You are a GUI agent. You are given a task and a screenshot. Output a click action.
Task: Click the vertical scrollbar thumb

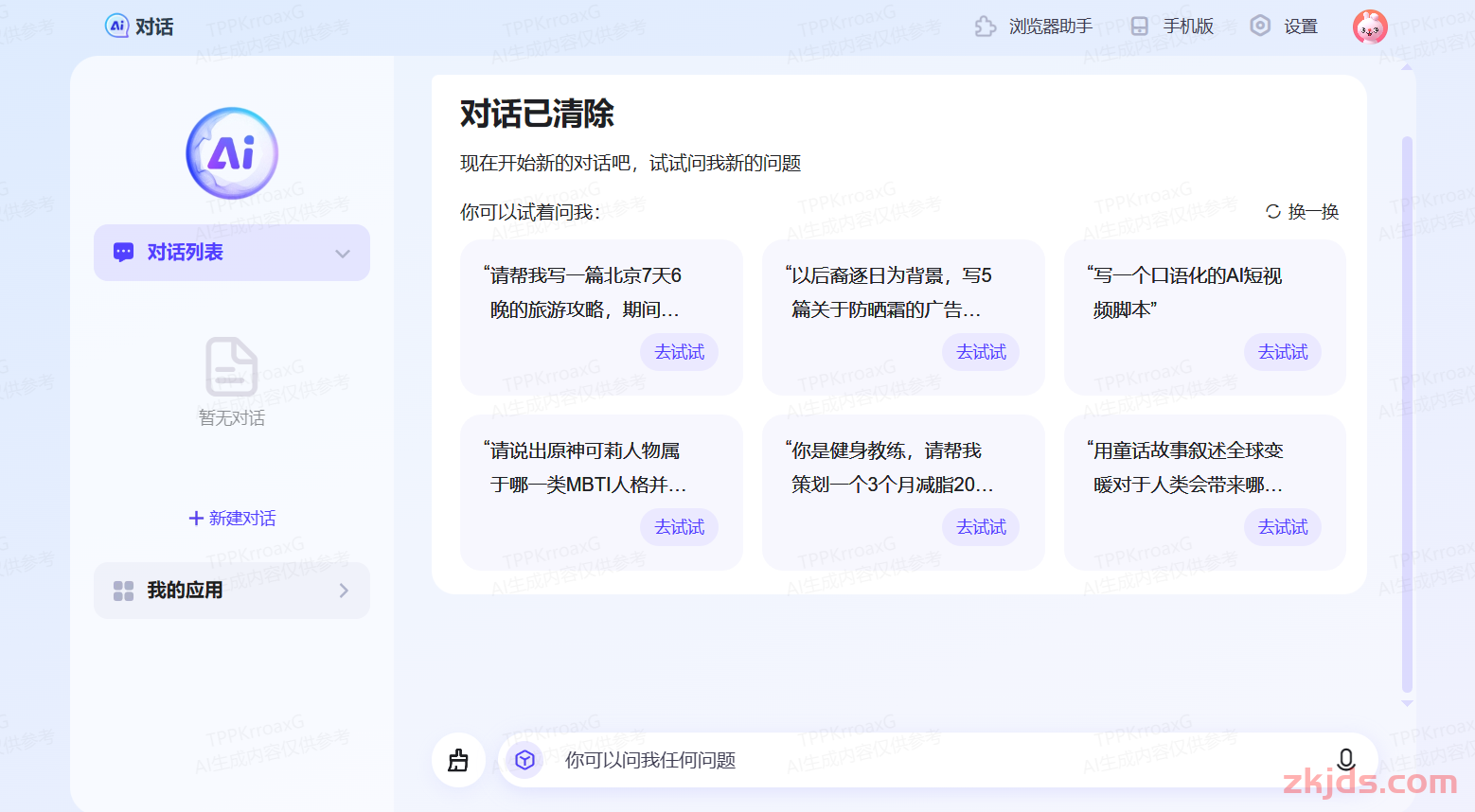click(x=1407, y=415)
